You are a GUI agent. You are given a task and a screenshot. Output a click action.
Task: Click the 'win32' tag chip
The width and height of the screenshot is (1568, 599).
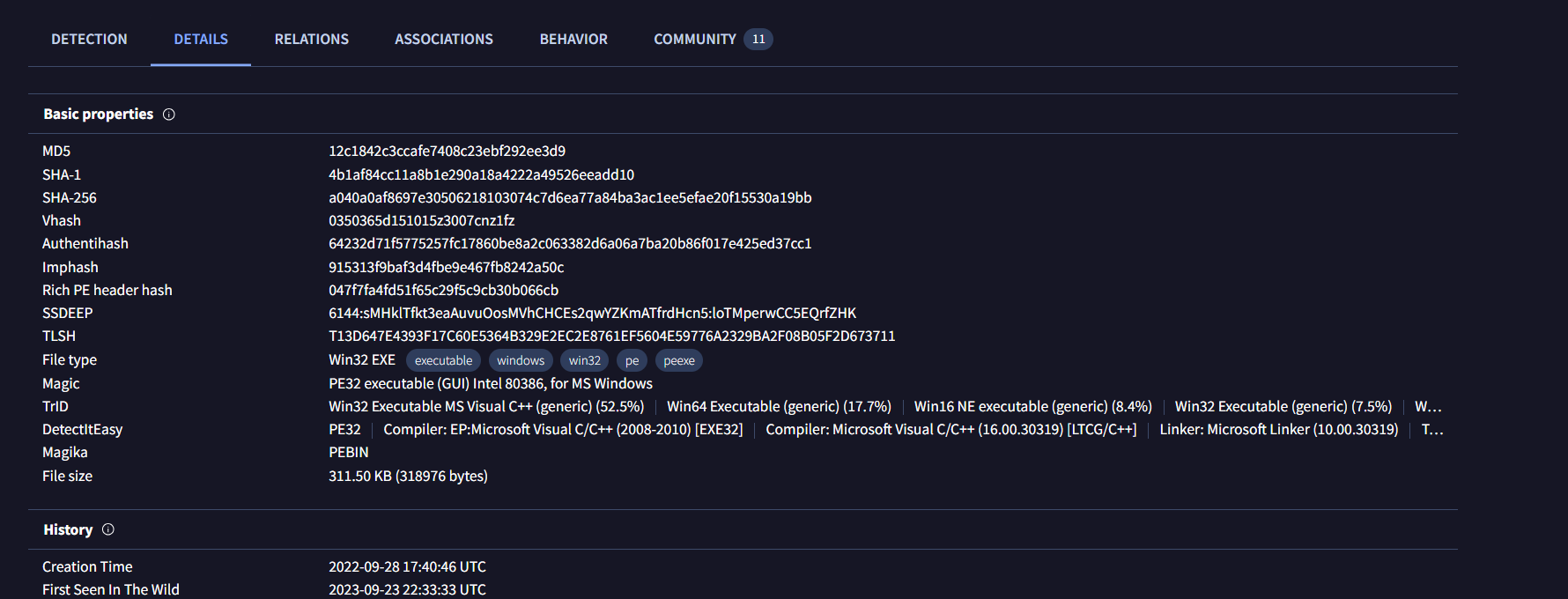pyautogui.click(x=585, y=360)
